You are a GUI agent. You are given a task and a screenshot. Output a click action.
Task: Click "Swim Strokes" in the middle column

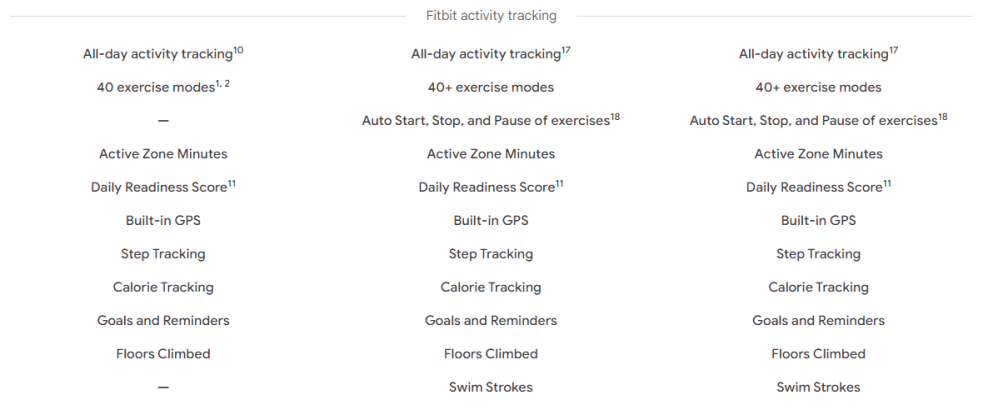coord(490,387)
